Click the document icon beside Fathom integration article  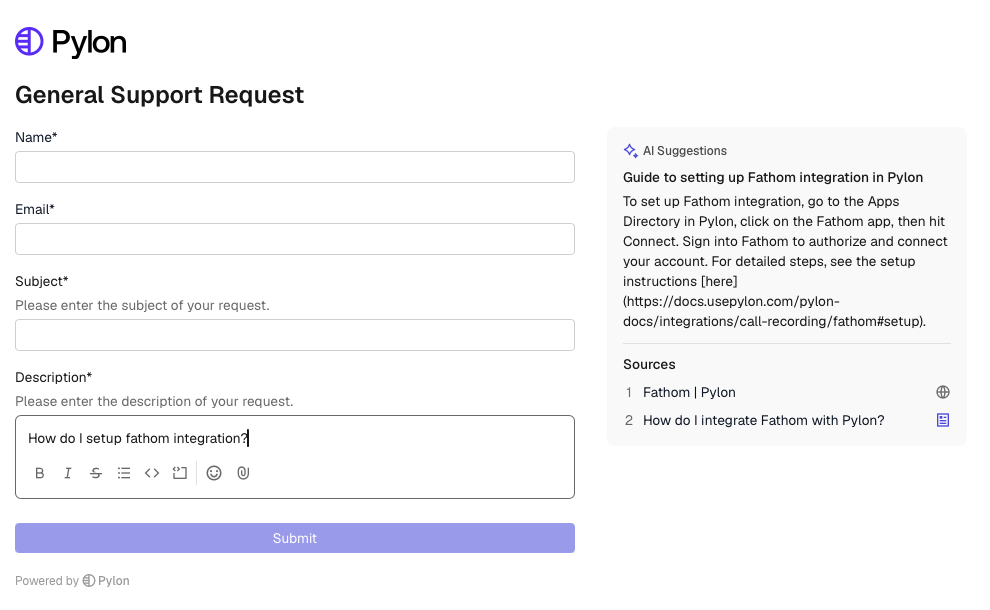(942, 420)
